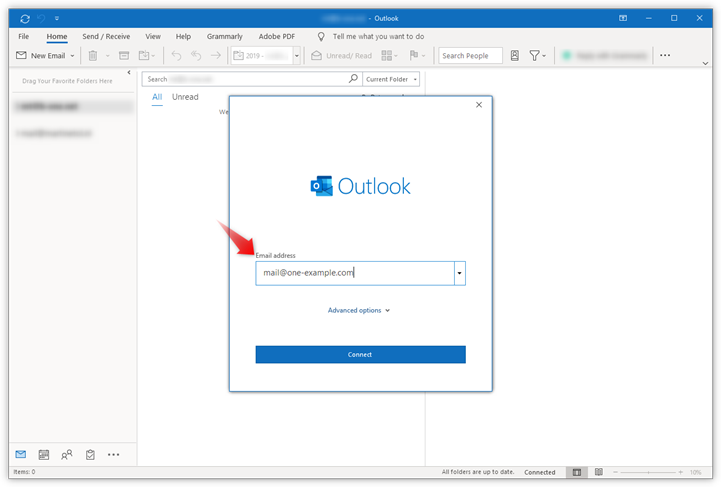The image size is (721, 487).
Task: Click the Ribbon Display Options icon
Action: [623, 18]
